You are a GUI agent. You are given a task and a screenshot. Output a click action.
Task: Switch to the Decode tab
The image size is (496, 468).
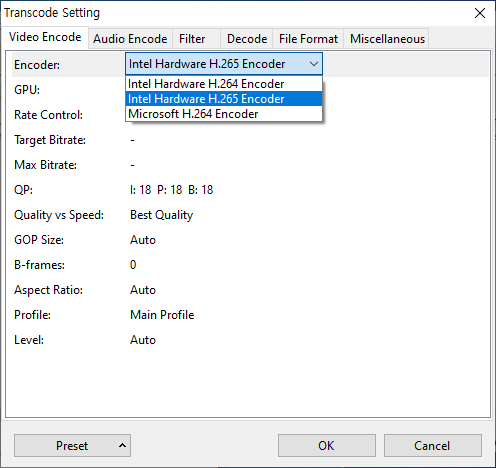point(247,39)
